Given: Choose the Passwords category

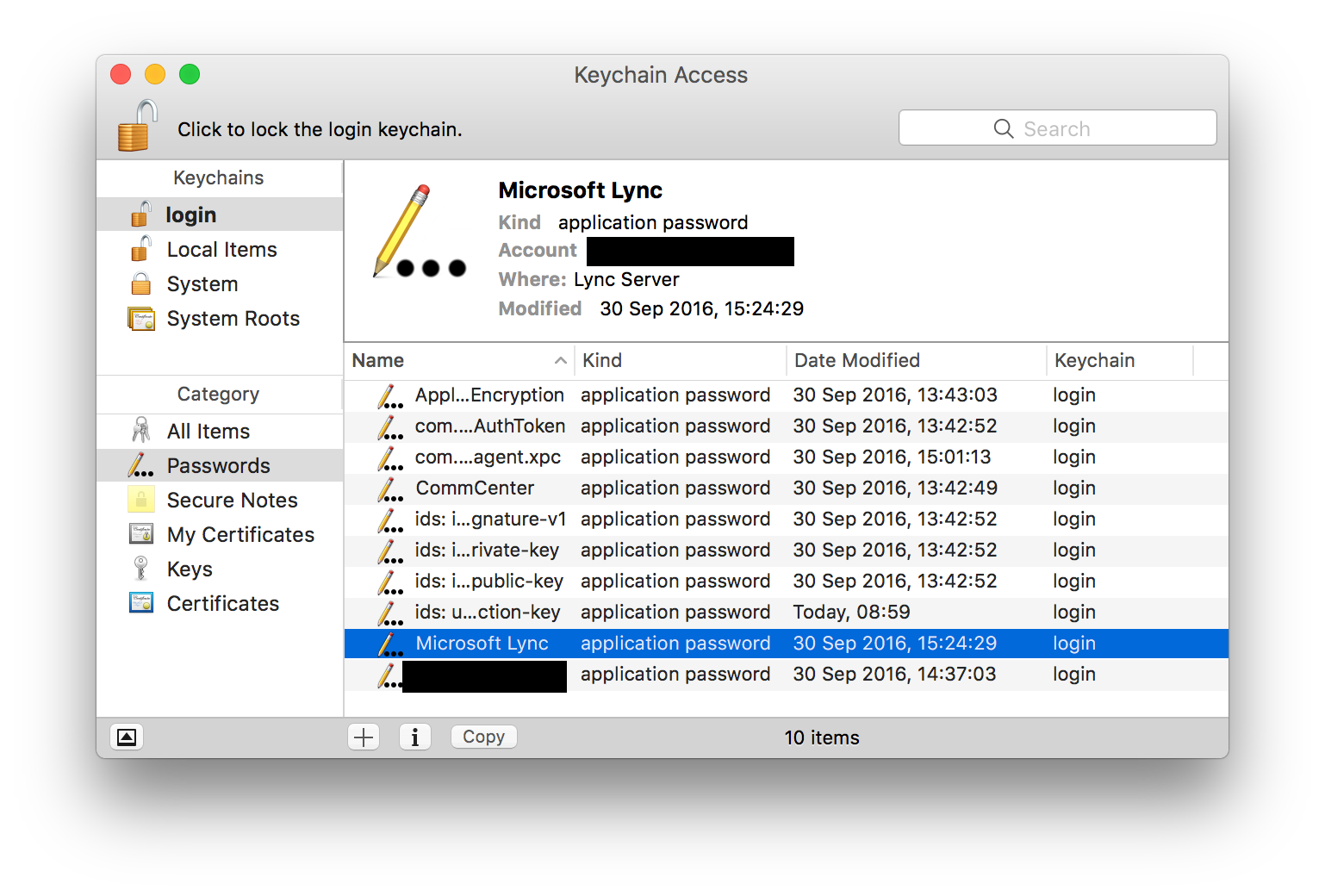Looking at the screenshot, I should click(x=220, y=465).
